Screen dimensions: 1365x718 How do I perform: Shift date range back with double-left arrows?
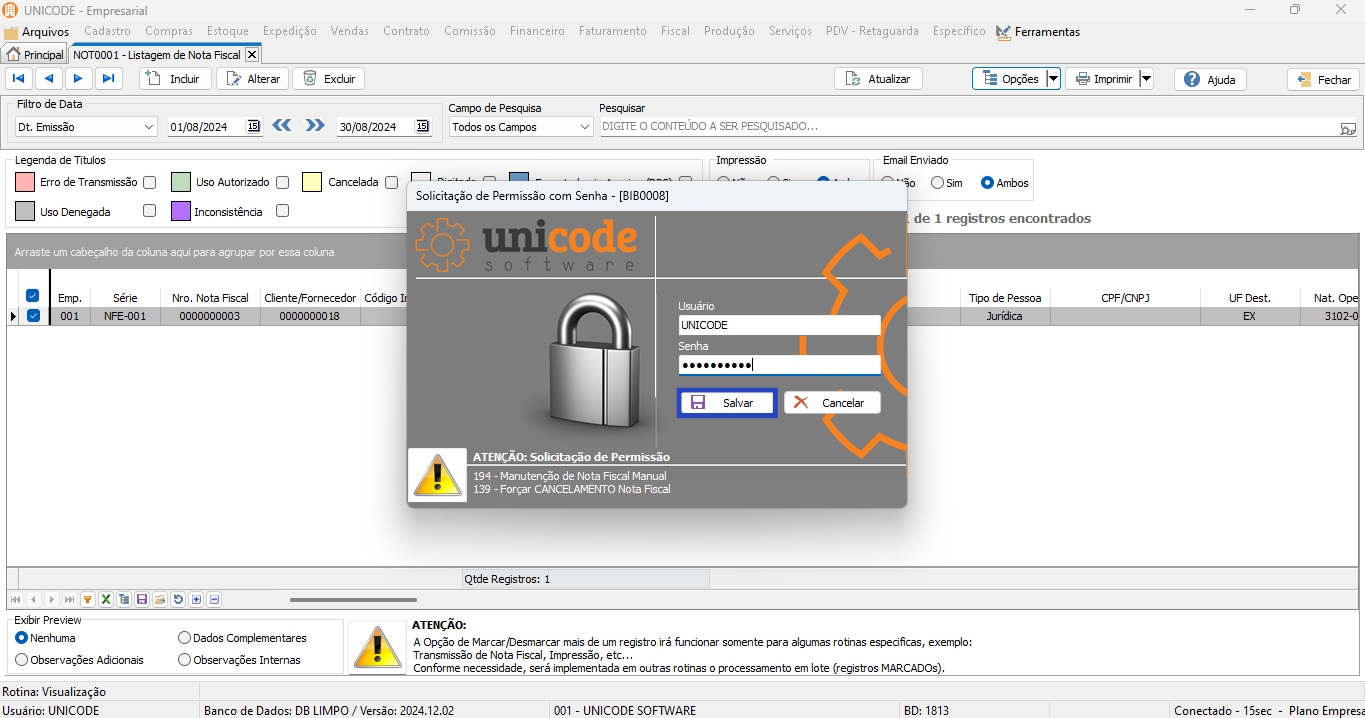tap(282, 126)
